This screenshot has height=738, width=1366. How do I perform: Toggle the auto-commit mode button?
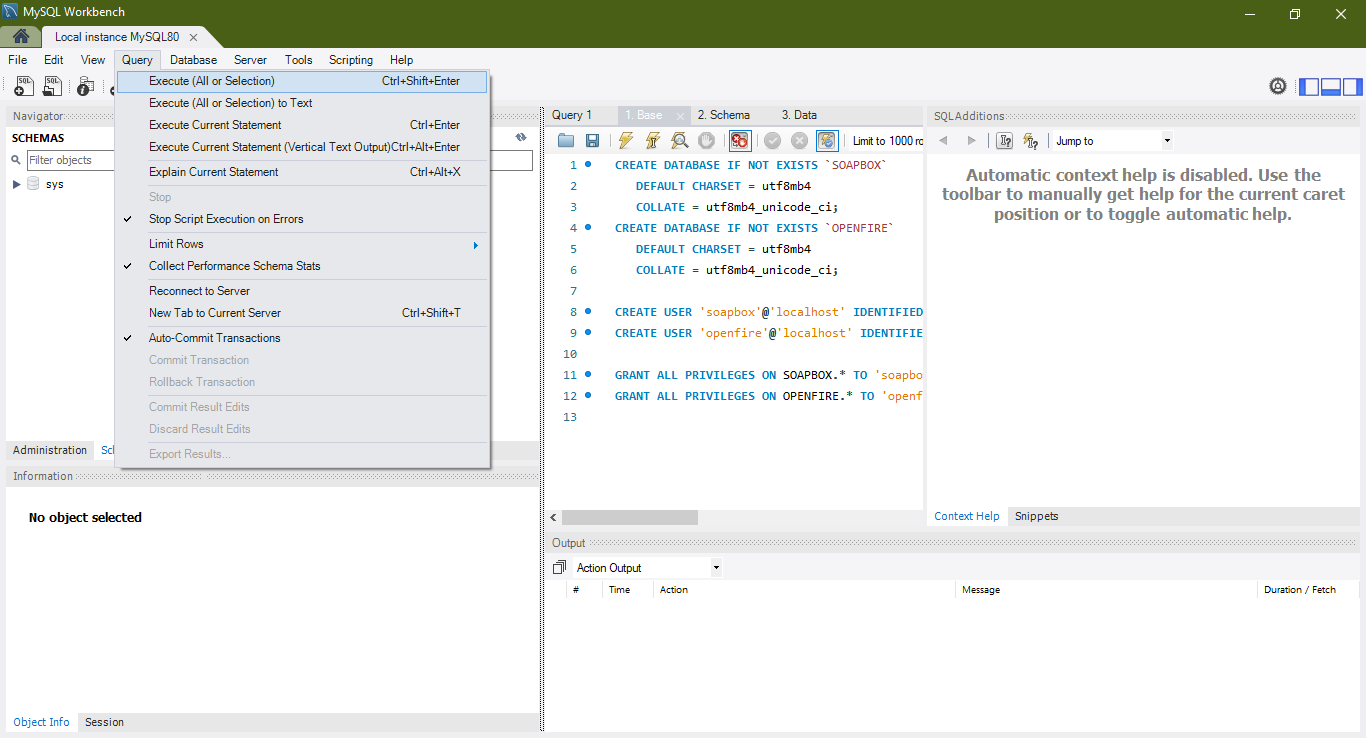[x=827, y=141]
